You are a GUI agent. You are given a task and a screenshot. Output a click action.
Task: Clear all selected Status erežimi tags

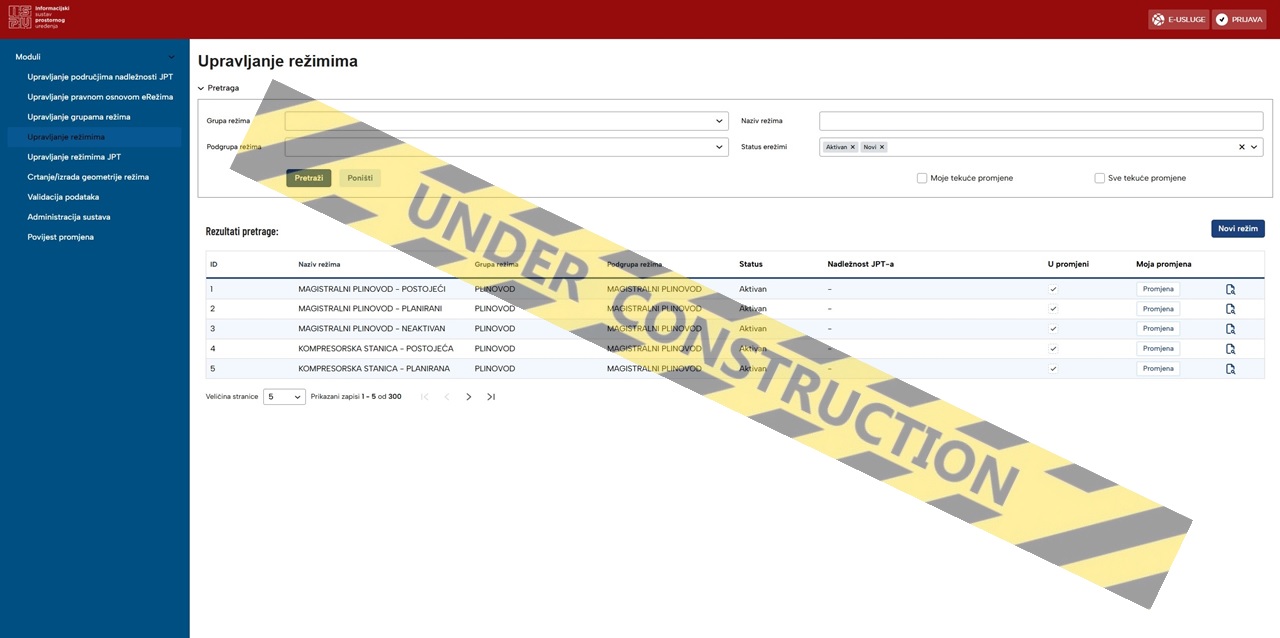pyautogui.click(x=1241, y=147)
